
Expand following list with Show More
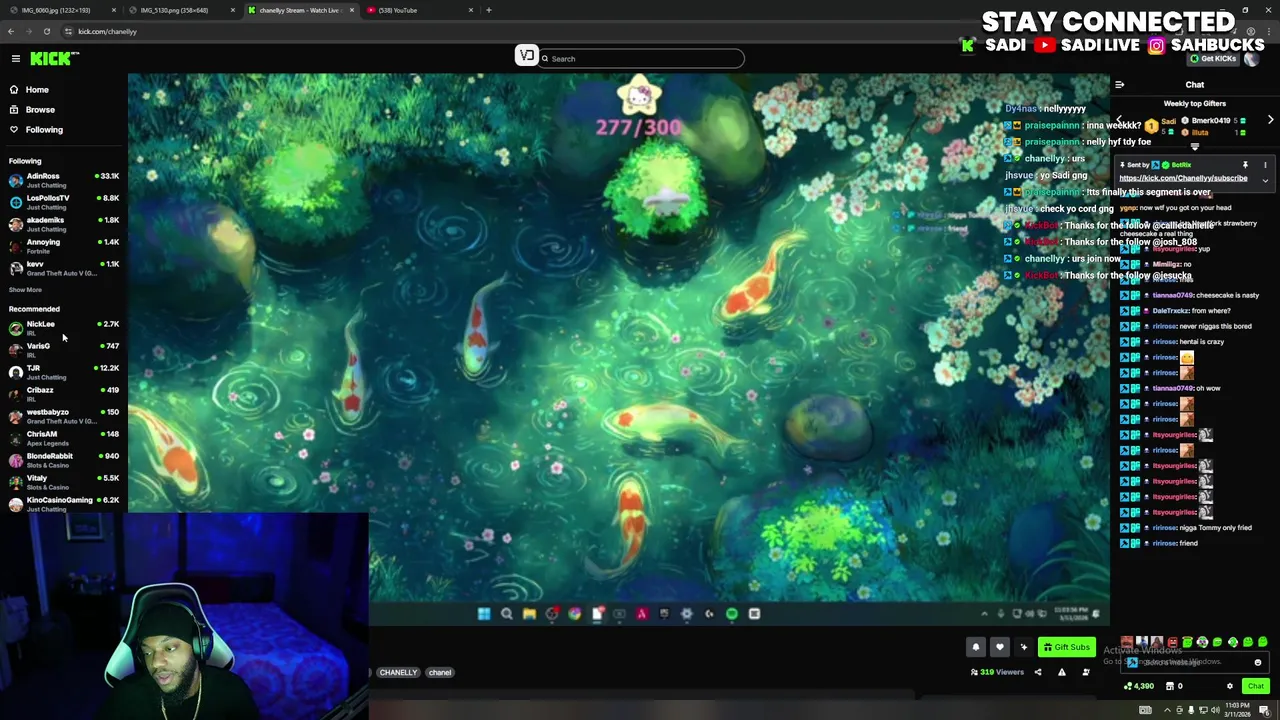(x=25, y=290)
